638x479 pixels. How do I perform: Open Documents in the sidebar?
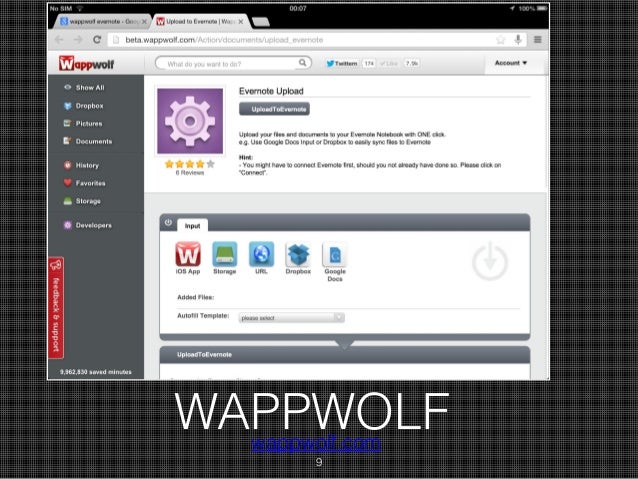[88, 141]
